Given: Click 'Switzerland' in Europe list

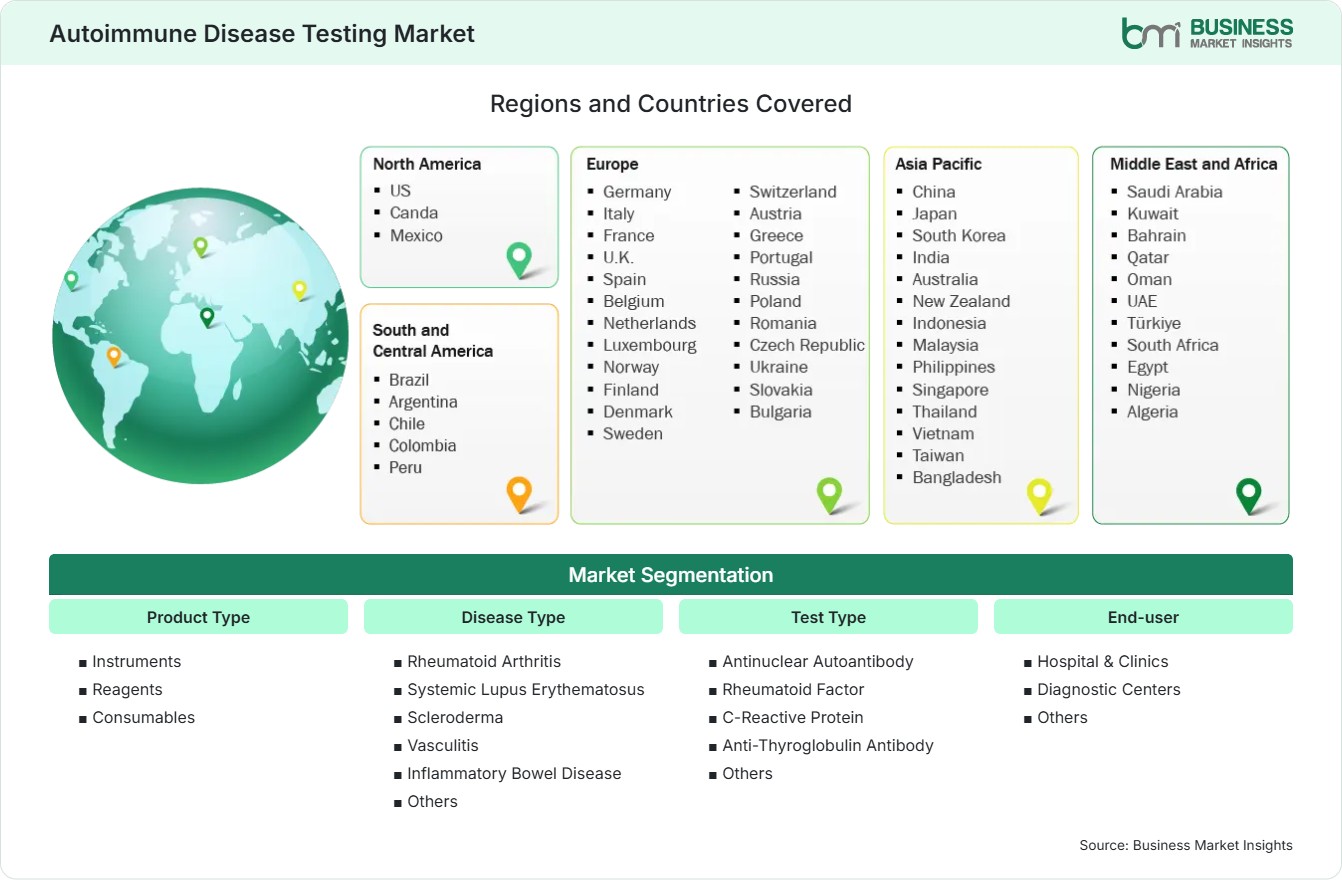Looking at the screenshot, I should tap(793, 191).
